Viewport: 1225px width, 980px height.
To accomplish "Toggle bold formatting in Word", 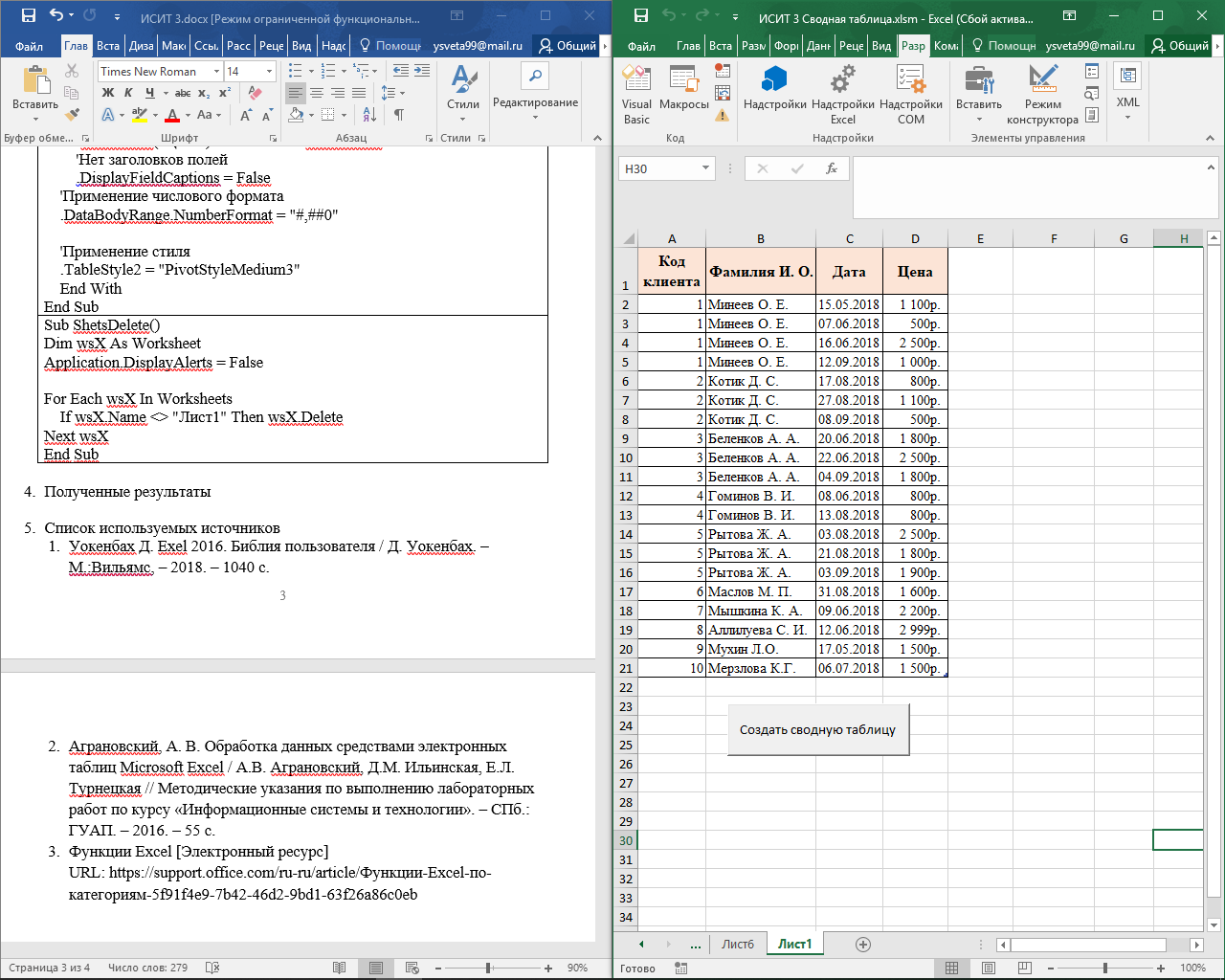I will tap(108, 93).
